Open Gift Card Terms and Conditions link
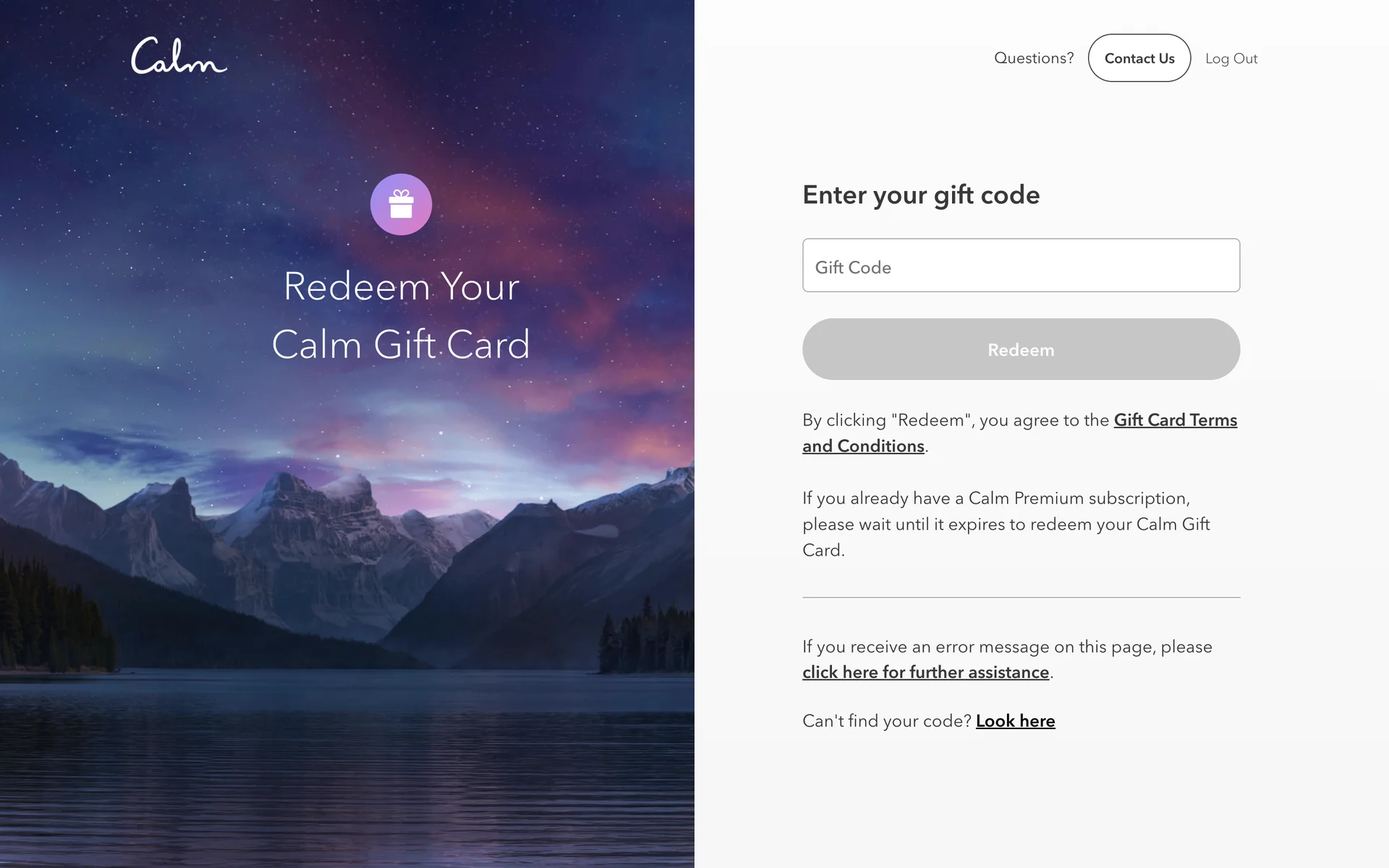The image size is (1389, 868). pyautogui.click(x=1020, y=433)
